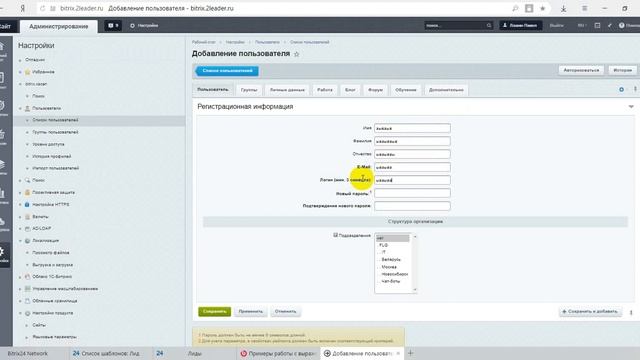This screenshot has height=360, width=640.
Task: Collapse the Настройки продукта tree node
Action: click(20, 313)
